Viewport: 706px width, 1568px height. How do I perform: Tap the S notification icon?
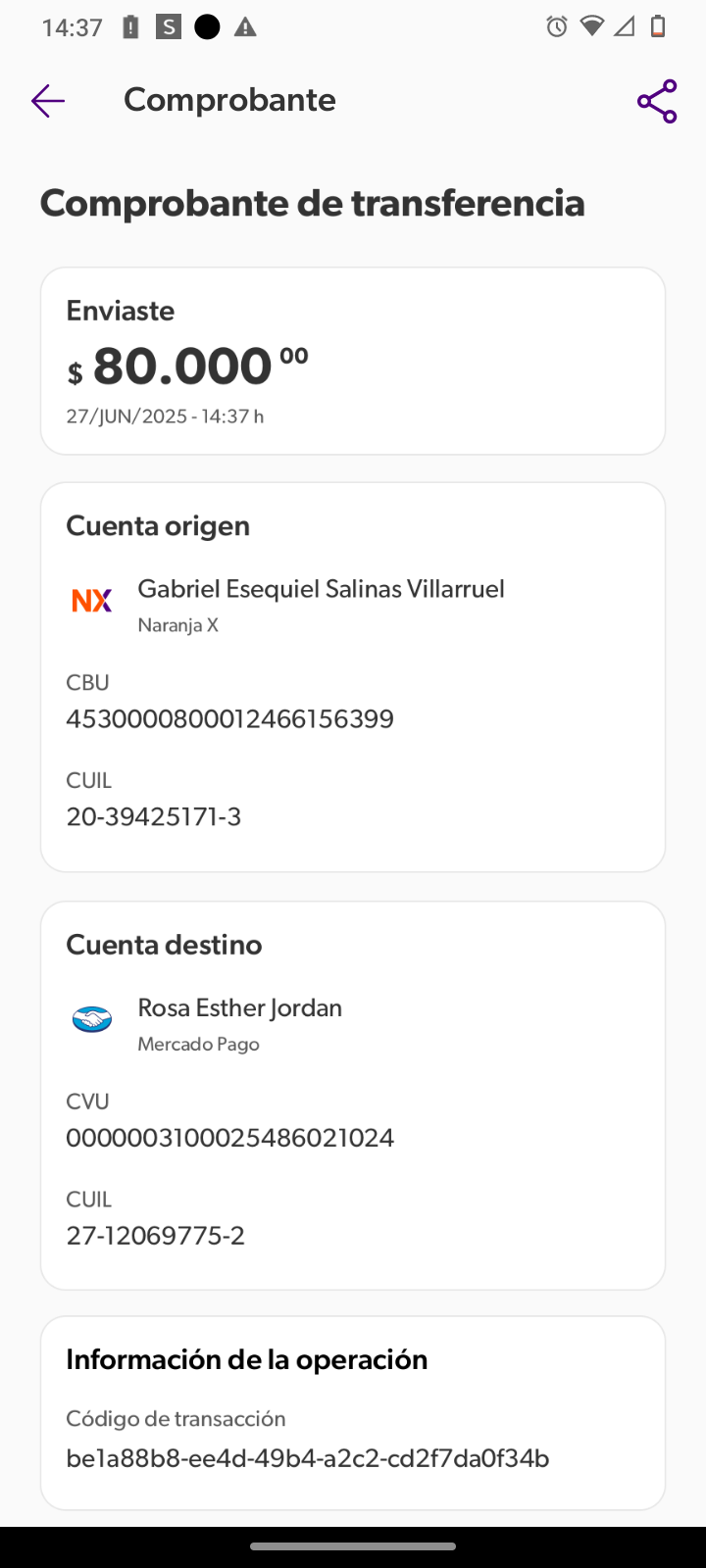[169, 26]
